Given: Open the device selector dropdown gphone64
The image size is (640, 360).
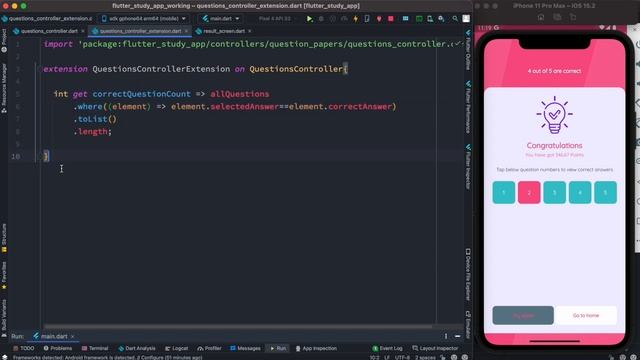Looking at the screenshot, I should [x=143, y=19].
